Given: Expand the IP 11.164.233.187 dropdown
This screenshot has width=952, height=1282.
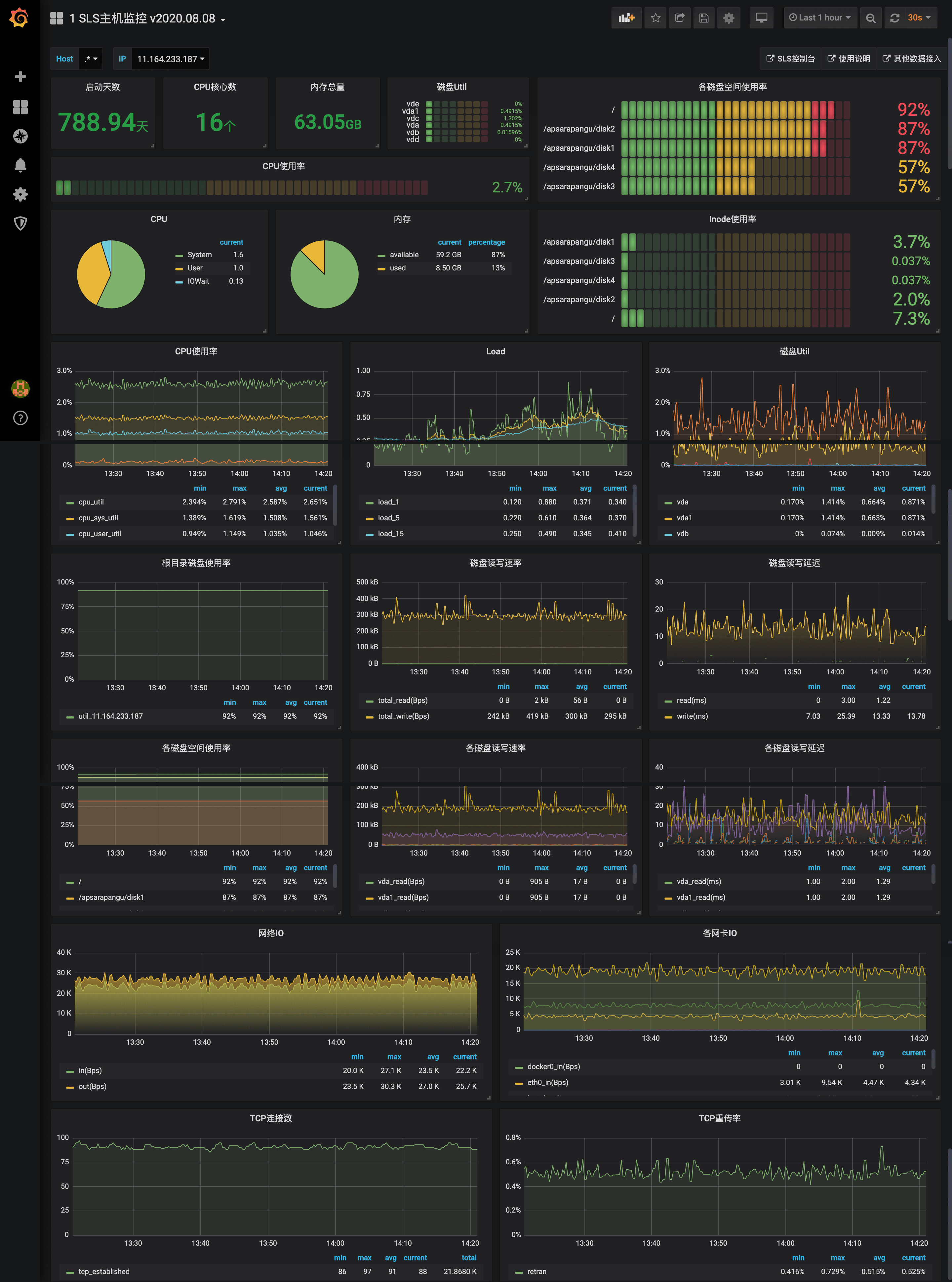Looking at the screenshot, I should 171,59.
